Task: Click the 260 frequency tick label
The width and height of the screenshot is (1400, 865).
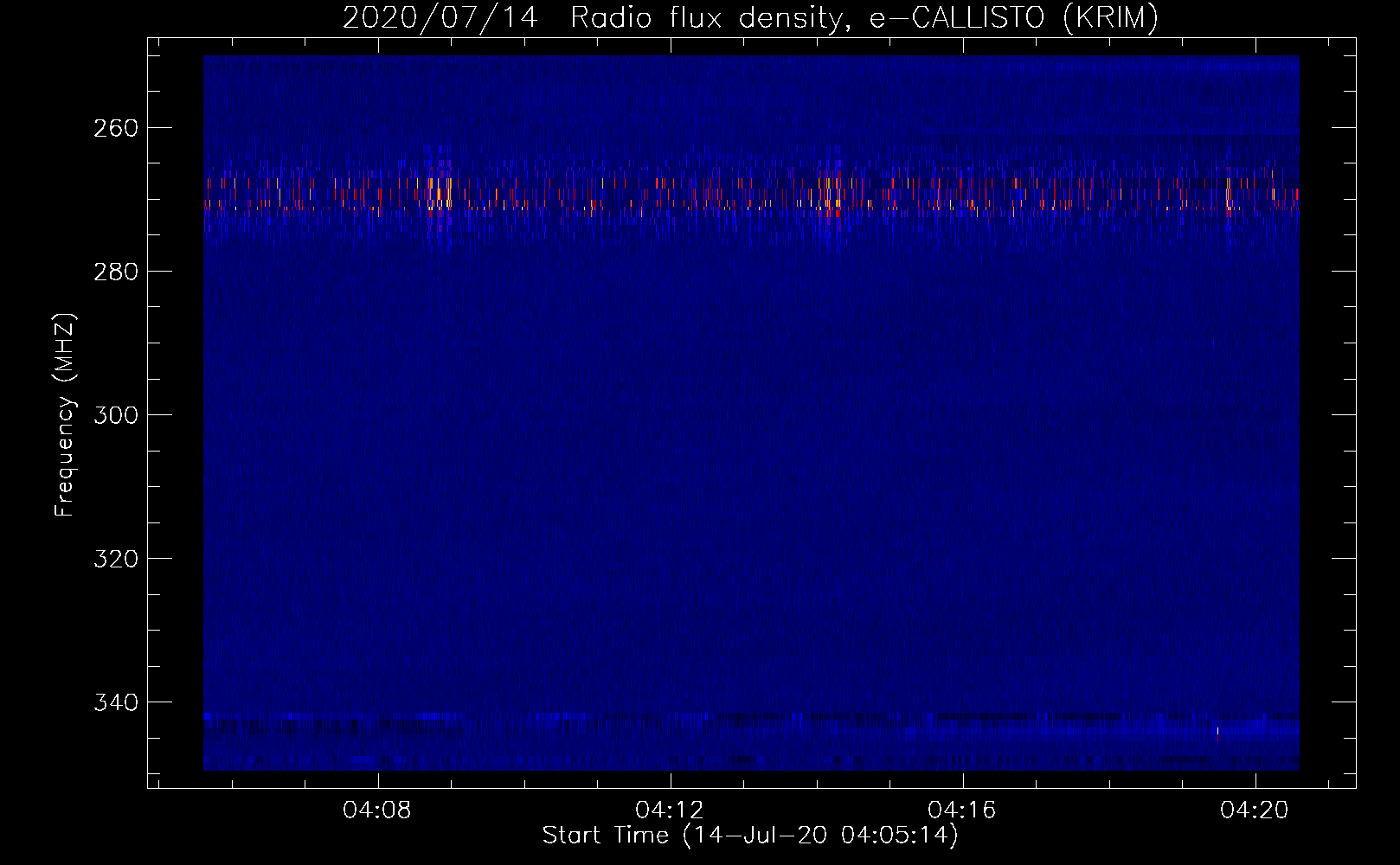Action: (x=115, y=128)
